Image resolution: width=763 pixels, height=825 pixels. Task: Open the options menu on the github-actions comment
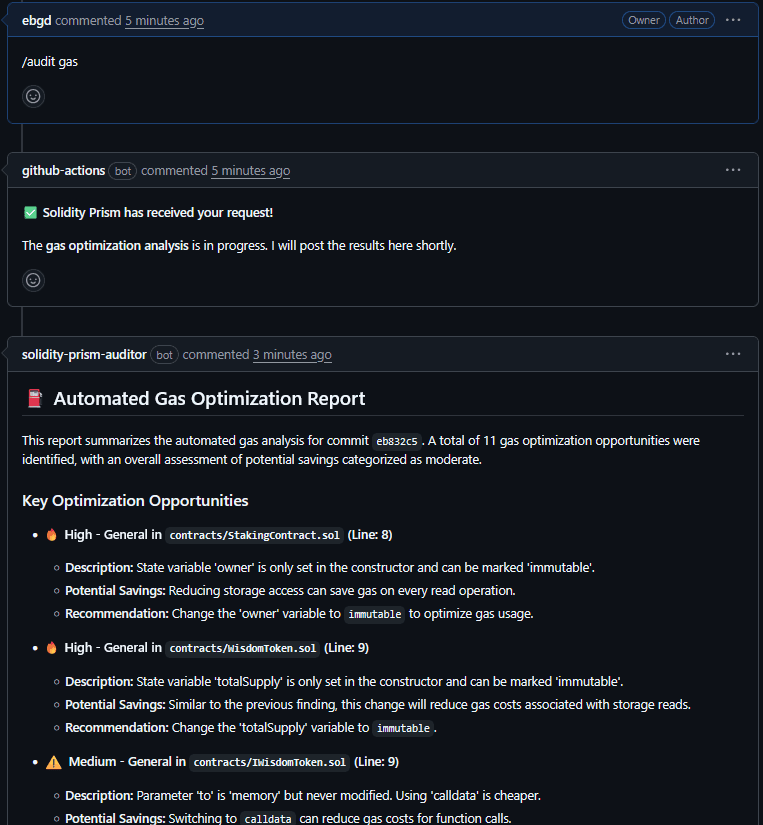[x=733, y=170]
